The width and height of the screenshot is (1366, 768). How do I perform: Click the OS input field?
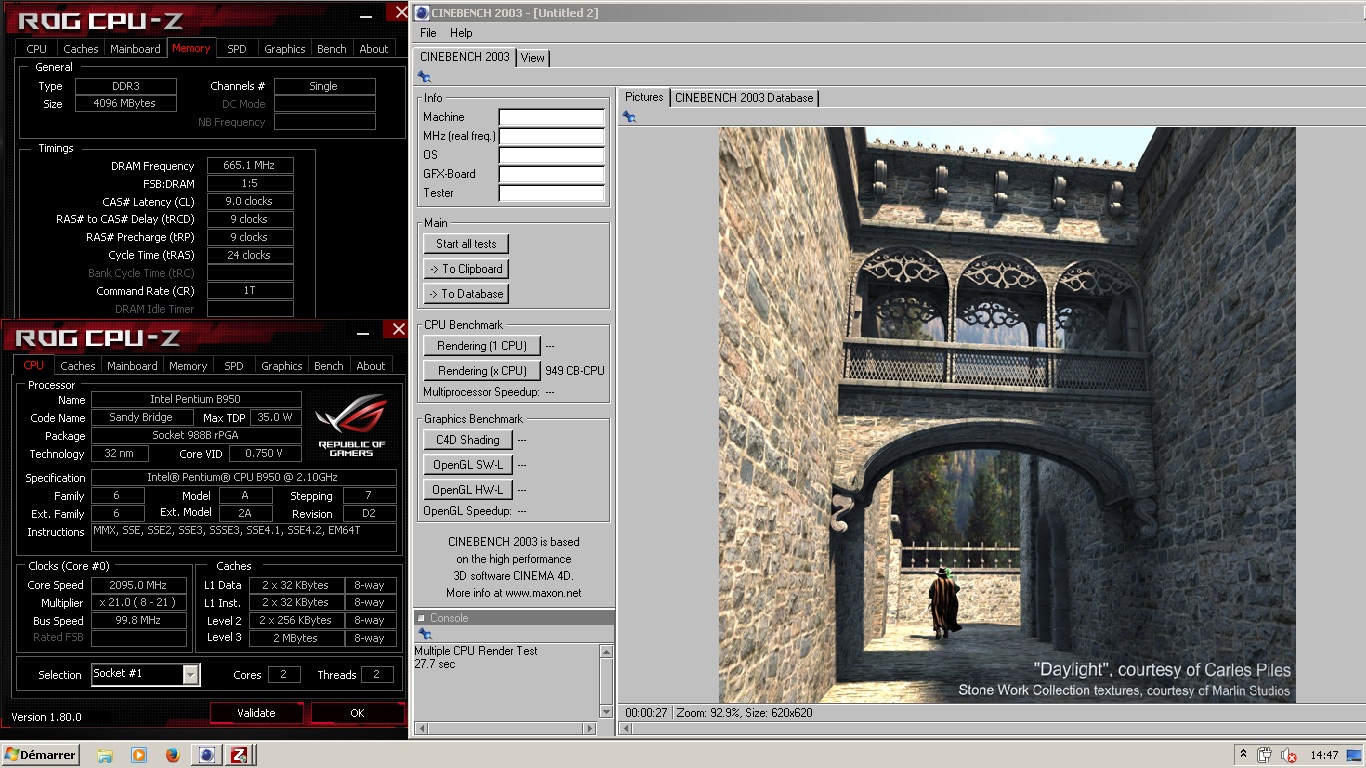coord(552,155)
